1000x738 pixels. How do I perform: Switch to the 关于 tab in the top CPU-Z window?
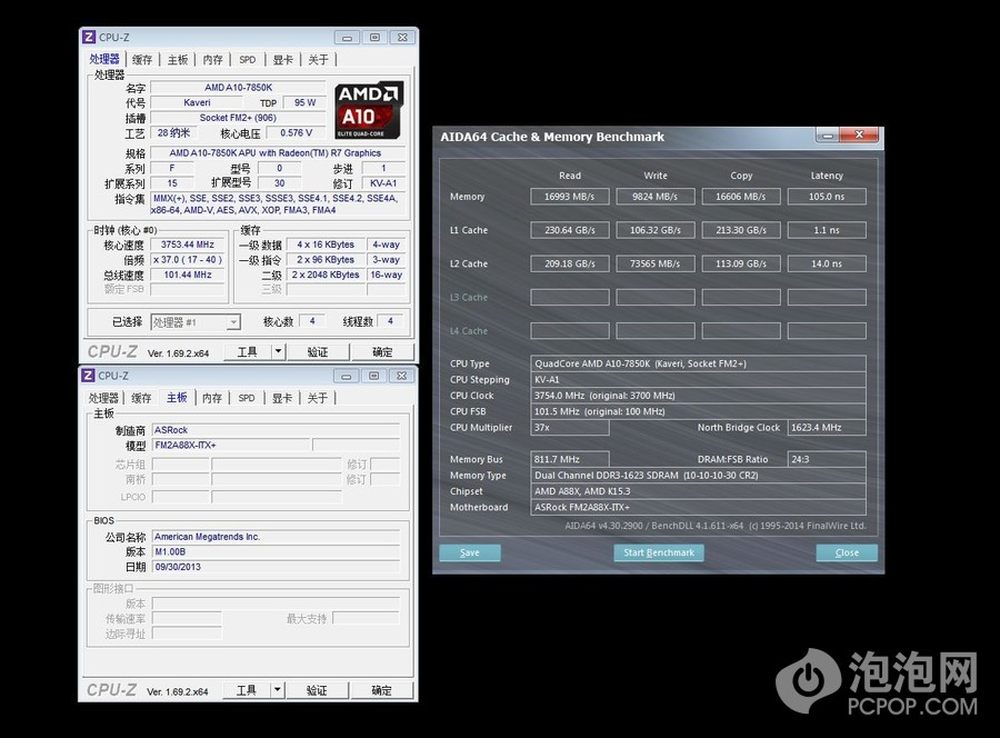coord(318,59)
